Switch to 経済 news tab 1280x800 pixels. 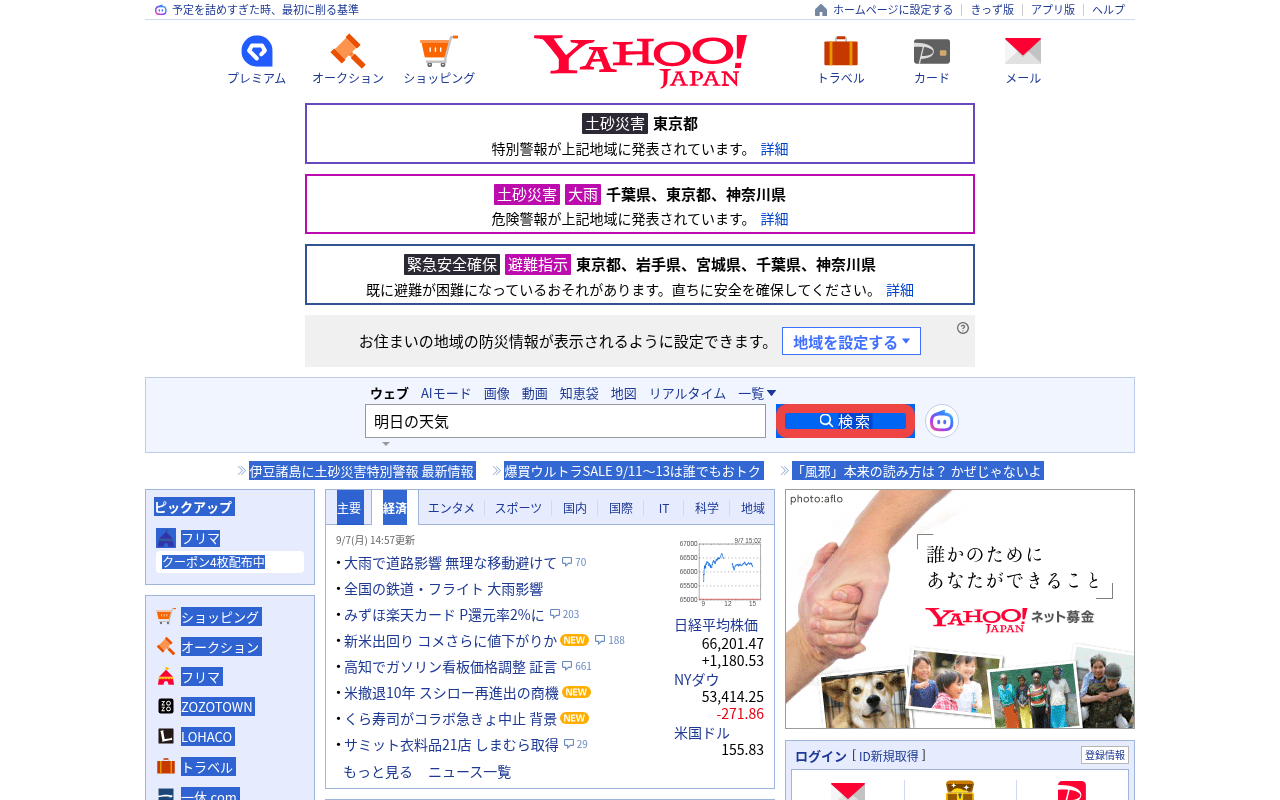(395, 508)
